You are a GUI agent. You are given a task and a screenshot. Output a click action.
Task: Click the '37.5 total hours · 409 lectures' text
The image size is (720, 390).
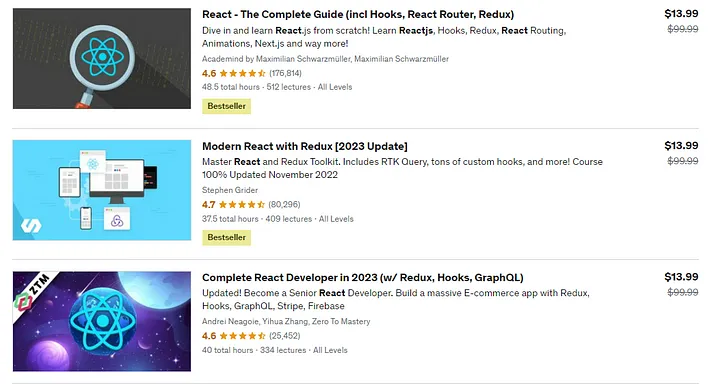click(257, 219)
